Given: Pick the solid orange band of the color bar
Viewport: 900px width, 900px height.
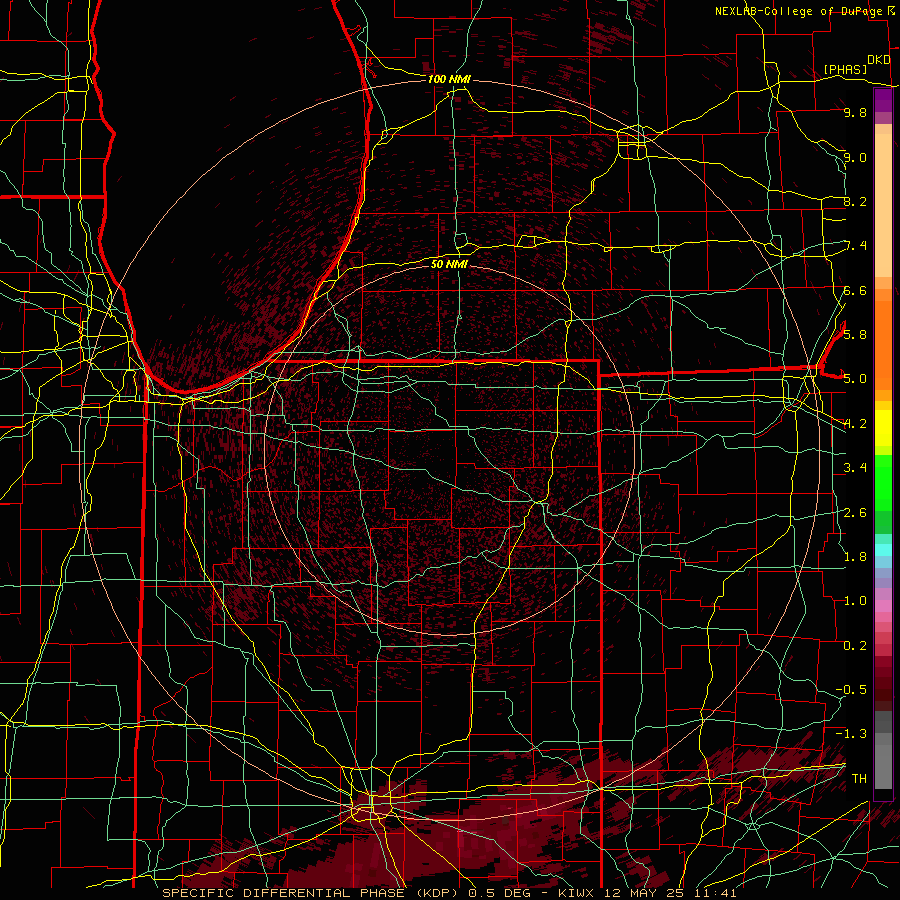Looking at the screenshot, I should tap(883, 346).
